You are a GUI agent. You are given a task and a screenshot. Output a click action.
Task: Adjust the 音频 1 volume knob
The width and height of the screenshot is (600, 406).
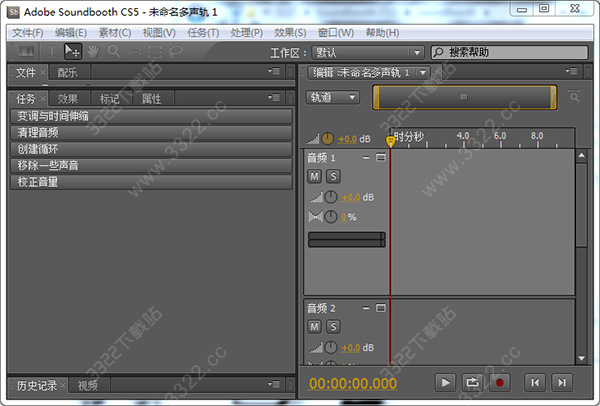[x=331, y=197]
